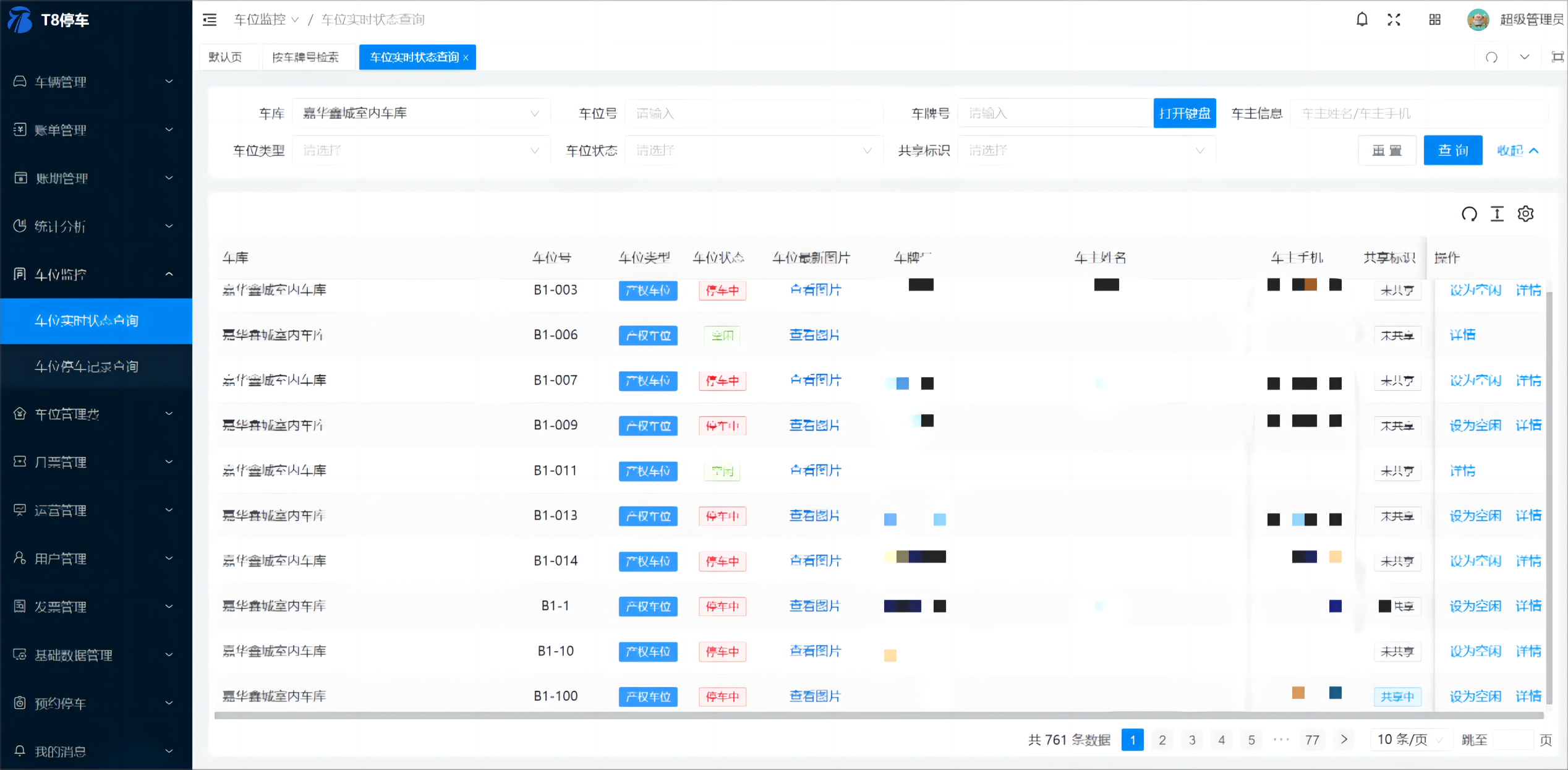Open the 车位状态 dropdown
This screenshot has height=770, width=1568.
point(754,150)
